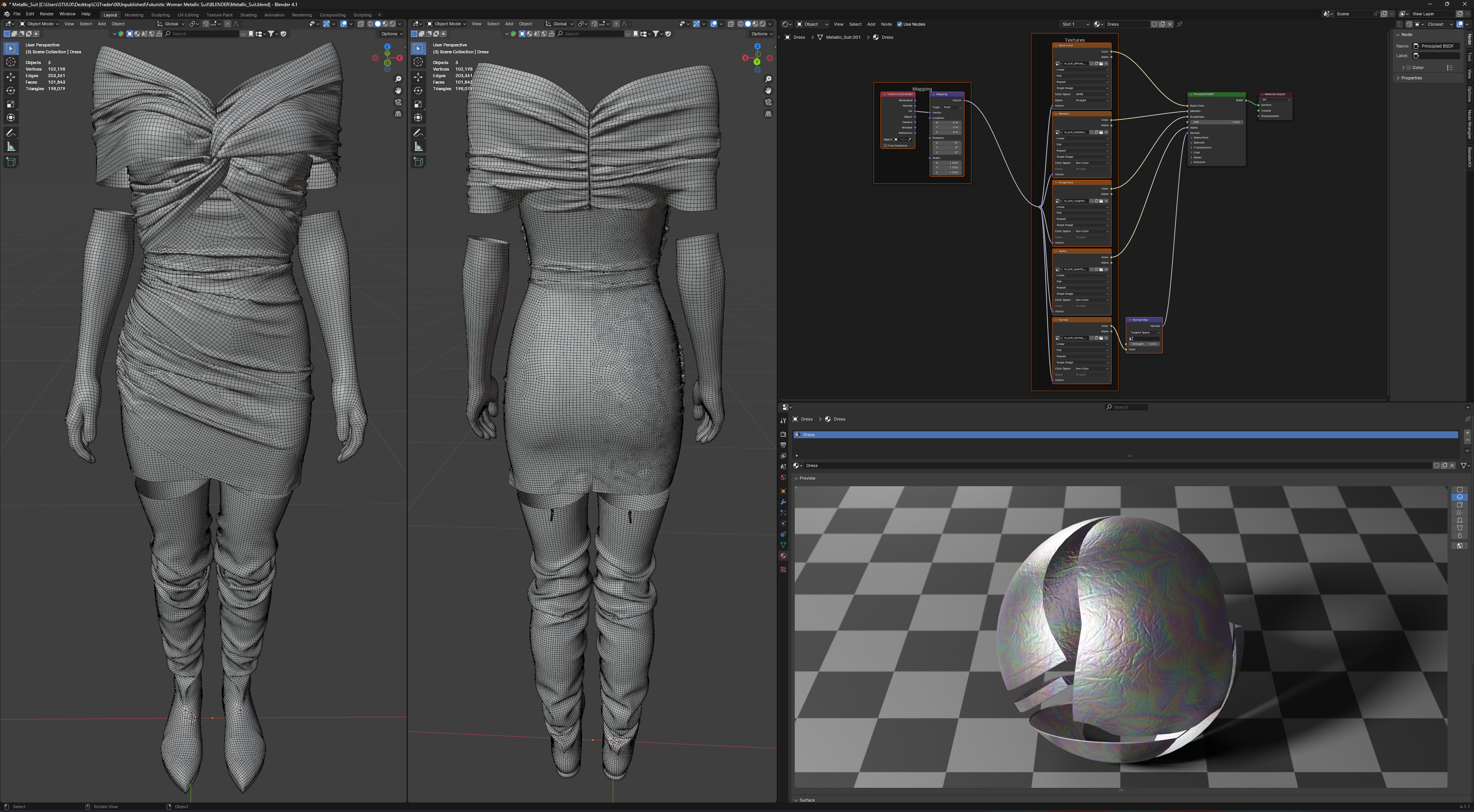Image resolution: width=1474 pixels, height=812 pixels.
Task: Select the Transform tool in left viewport
Action: coord(11,118)
